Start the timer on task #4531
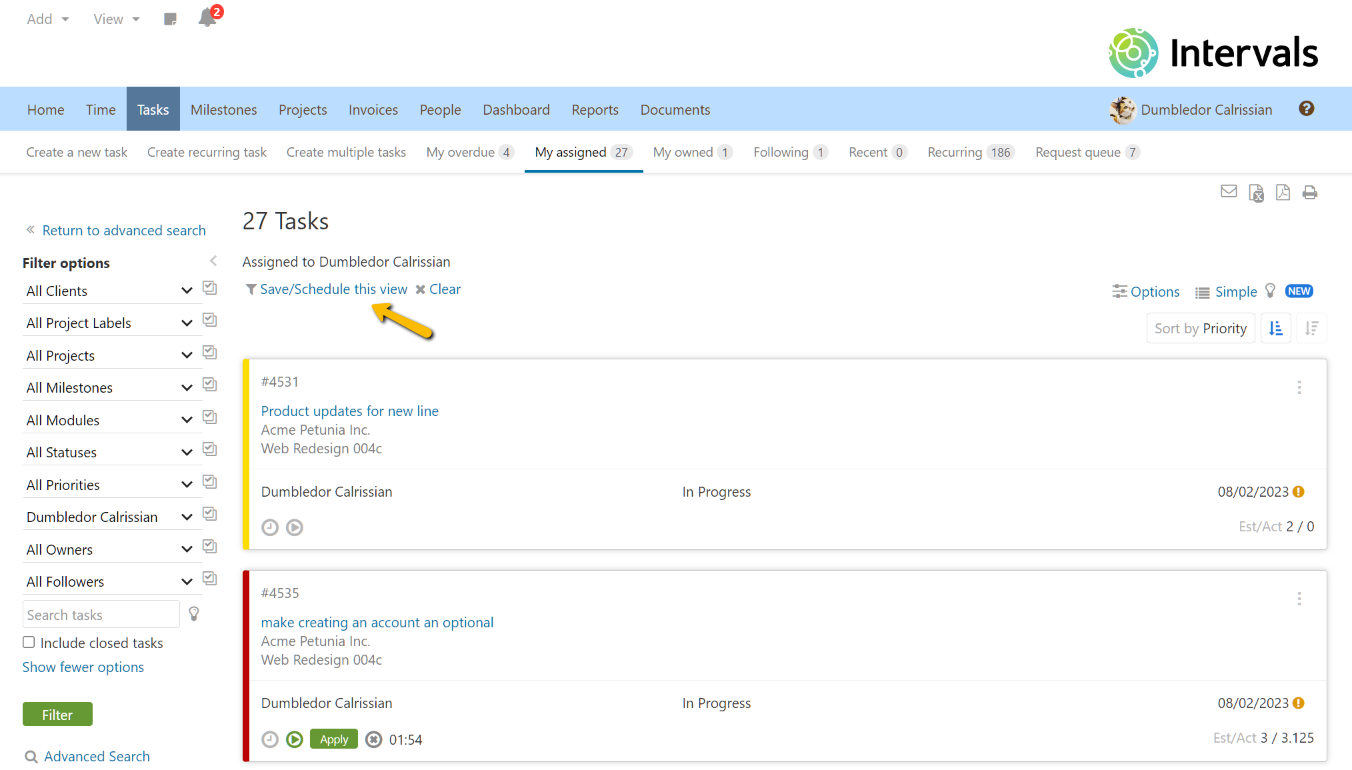The image size is (1352, 770). 294,527
